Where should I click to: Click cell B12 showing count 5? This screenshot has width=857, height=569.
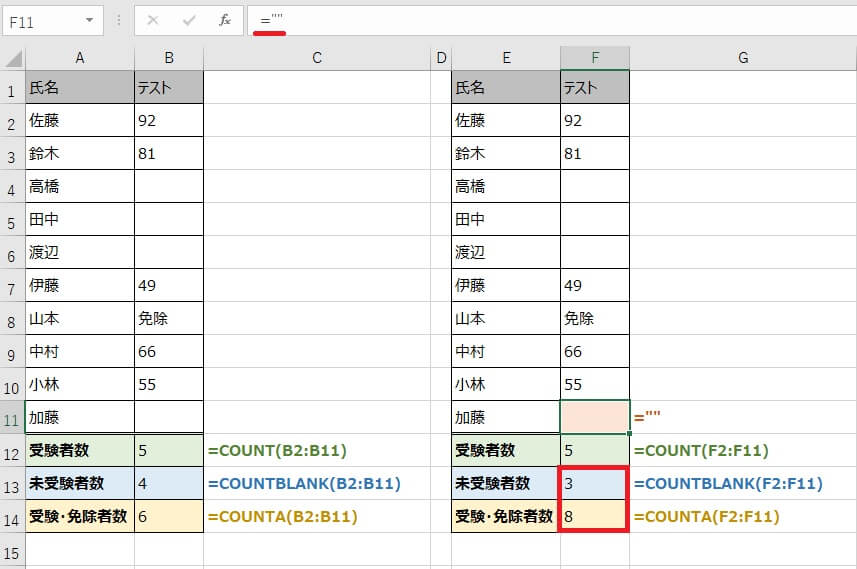[x=169, y=451]
